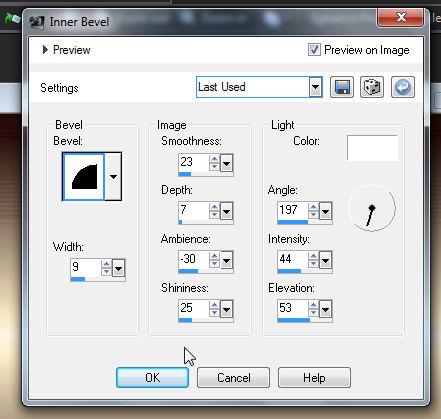The image size is (441, 419).
Task: Open Help for Inner Bevel
Action: click(x=314, y=378)
